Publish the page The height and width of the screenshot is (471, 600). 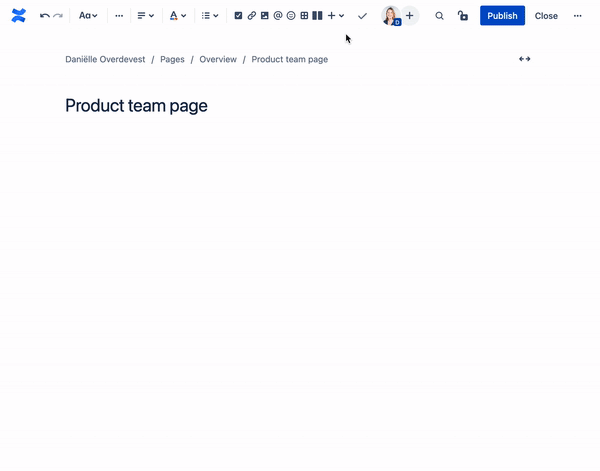pos(502,16)
